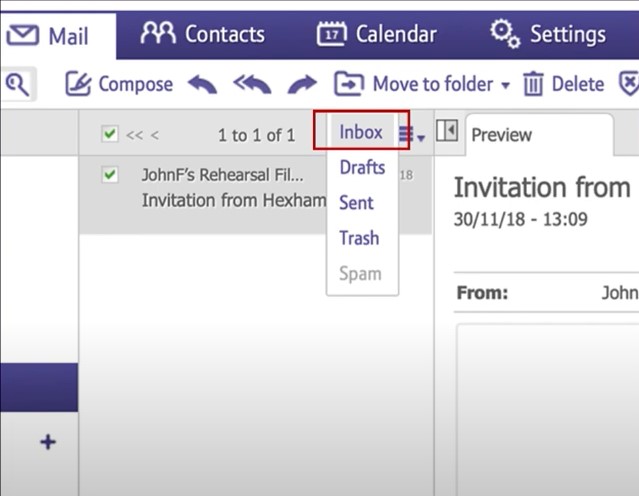Toggle the select-all checkbox in list header
This screenshot has width=639, height=496.
pyautogui.click(x=110, y=134)
